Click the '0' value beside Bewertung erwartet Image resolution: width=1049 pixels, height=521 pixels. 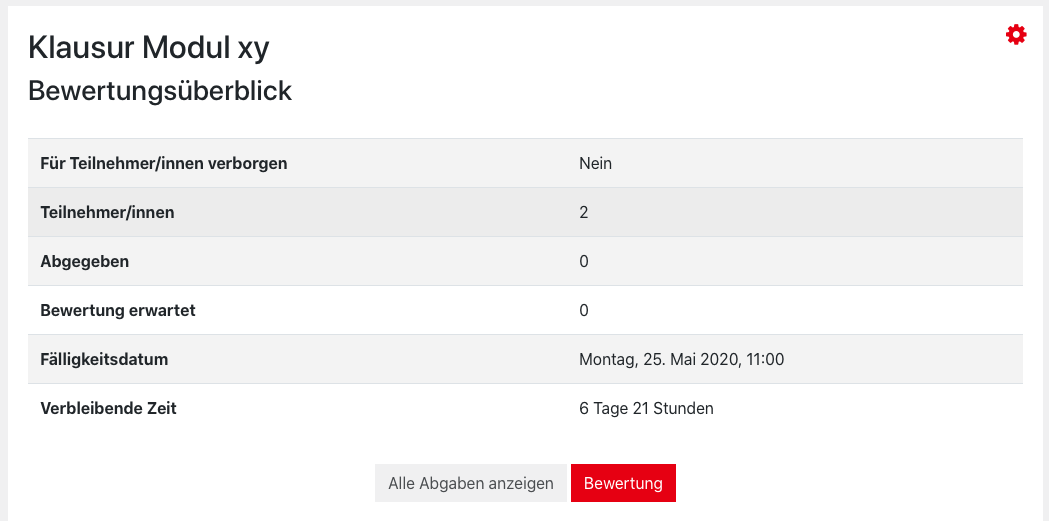[x=584, y=310]
